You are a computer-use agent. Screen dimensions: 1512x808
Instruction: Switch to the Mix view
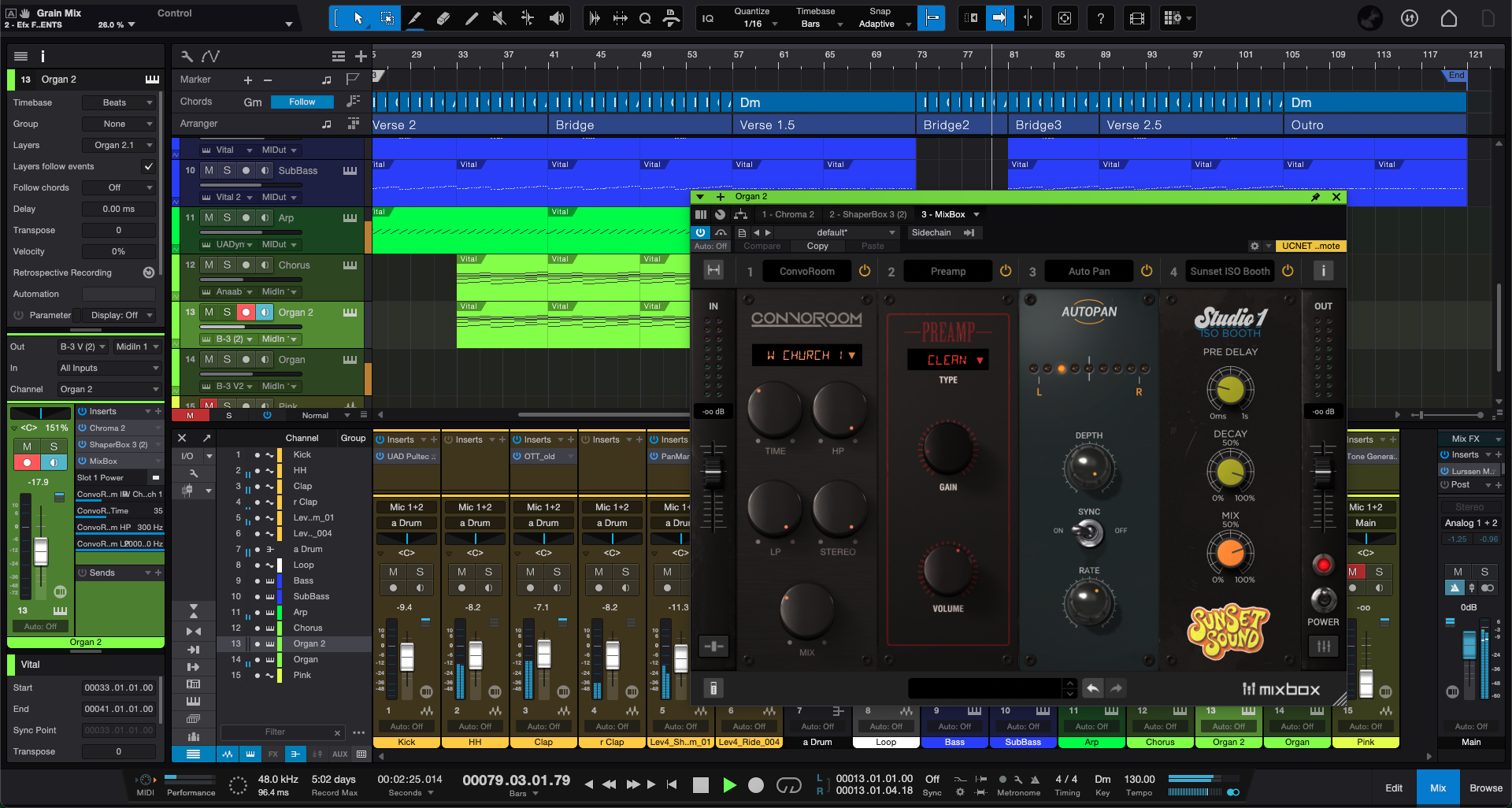point(1438,788)
